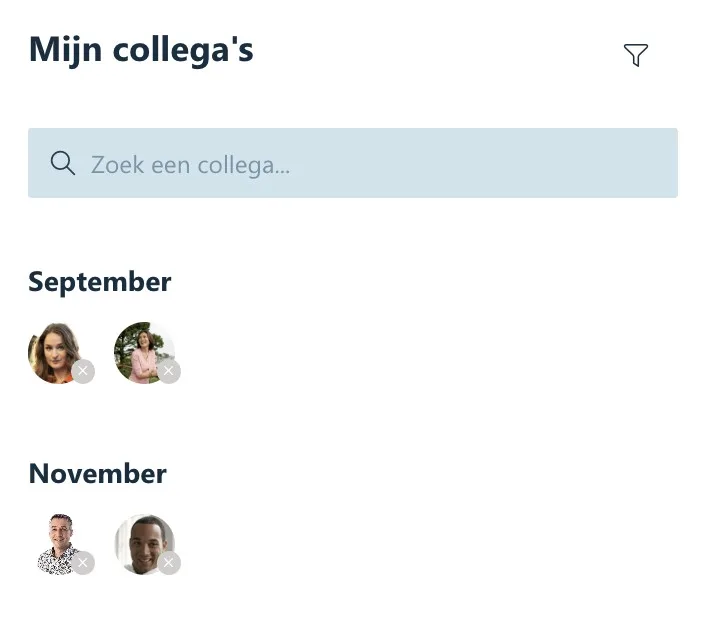Click the magnifying glass search icon
This screenshot has height=623, width=704.
point(63,163)
